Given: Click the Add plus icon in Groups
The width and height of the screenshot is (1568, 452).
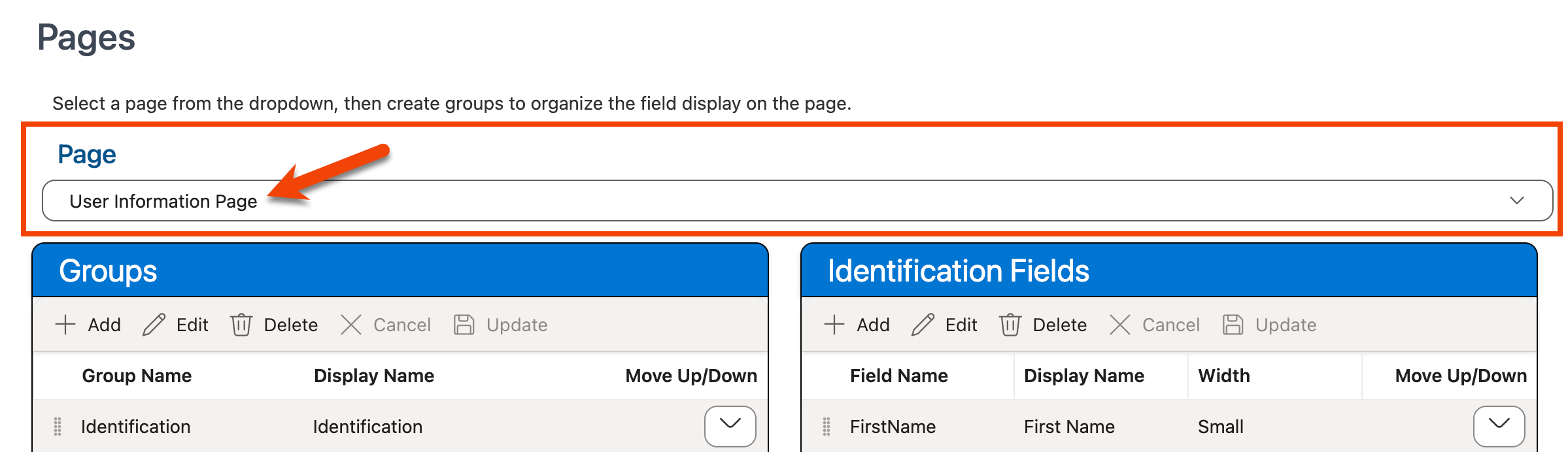Looking at the screenshot, I should pos(65,325).
